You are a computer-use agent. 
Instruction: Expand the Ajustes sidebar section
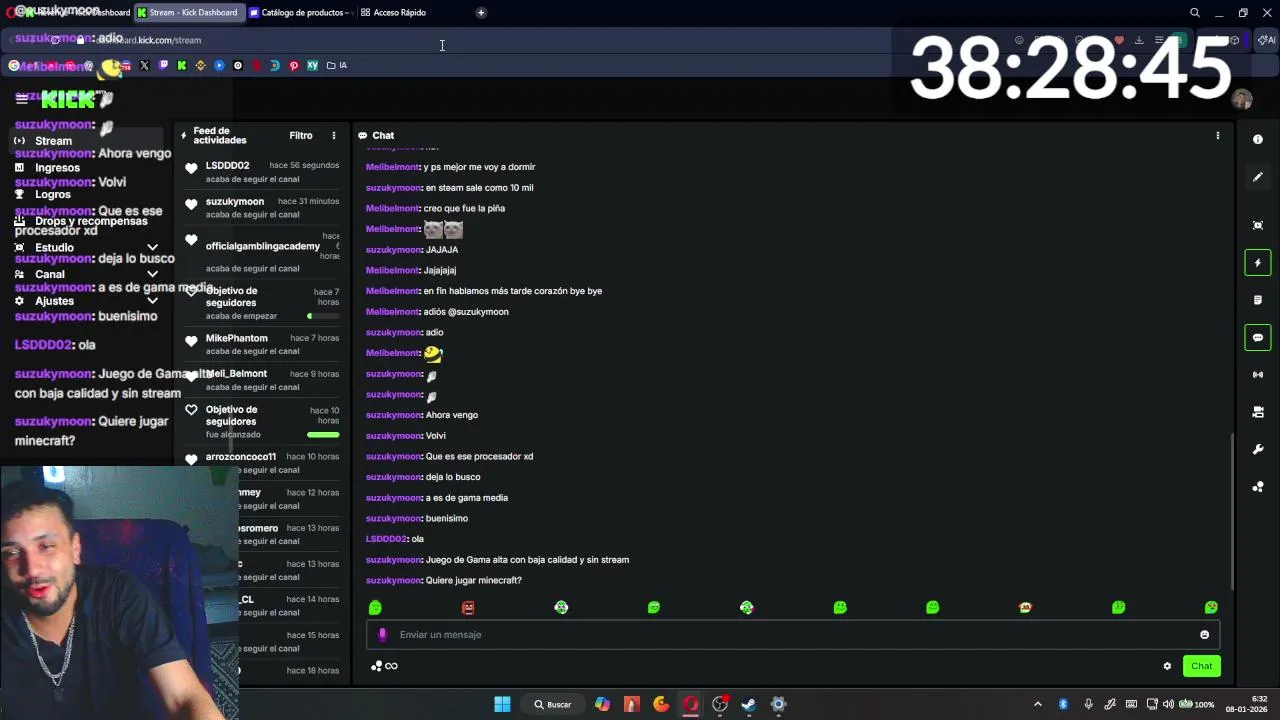coord(152,300)
